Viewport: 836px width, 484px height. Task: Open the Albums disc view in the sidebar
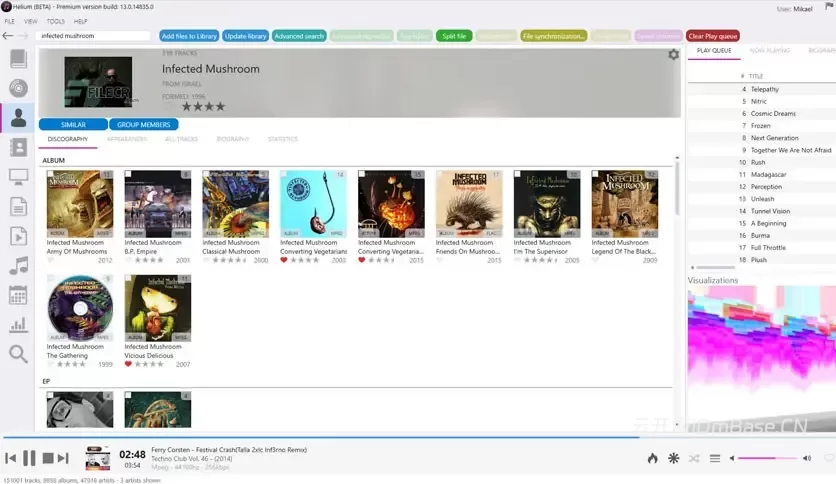(x=18, y=88)
